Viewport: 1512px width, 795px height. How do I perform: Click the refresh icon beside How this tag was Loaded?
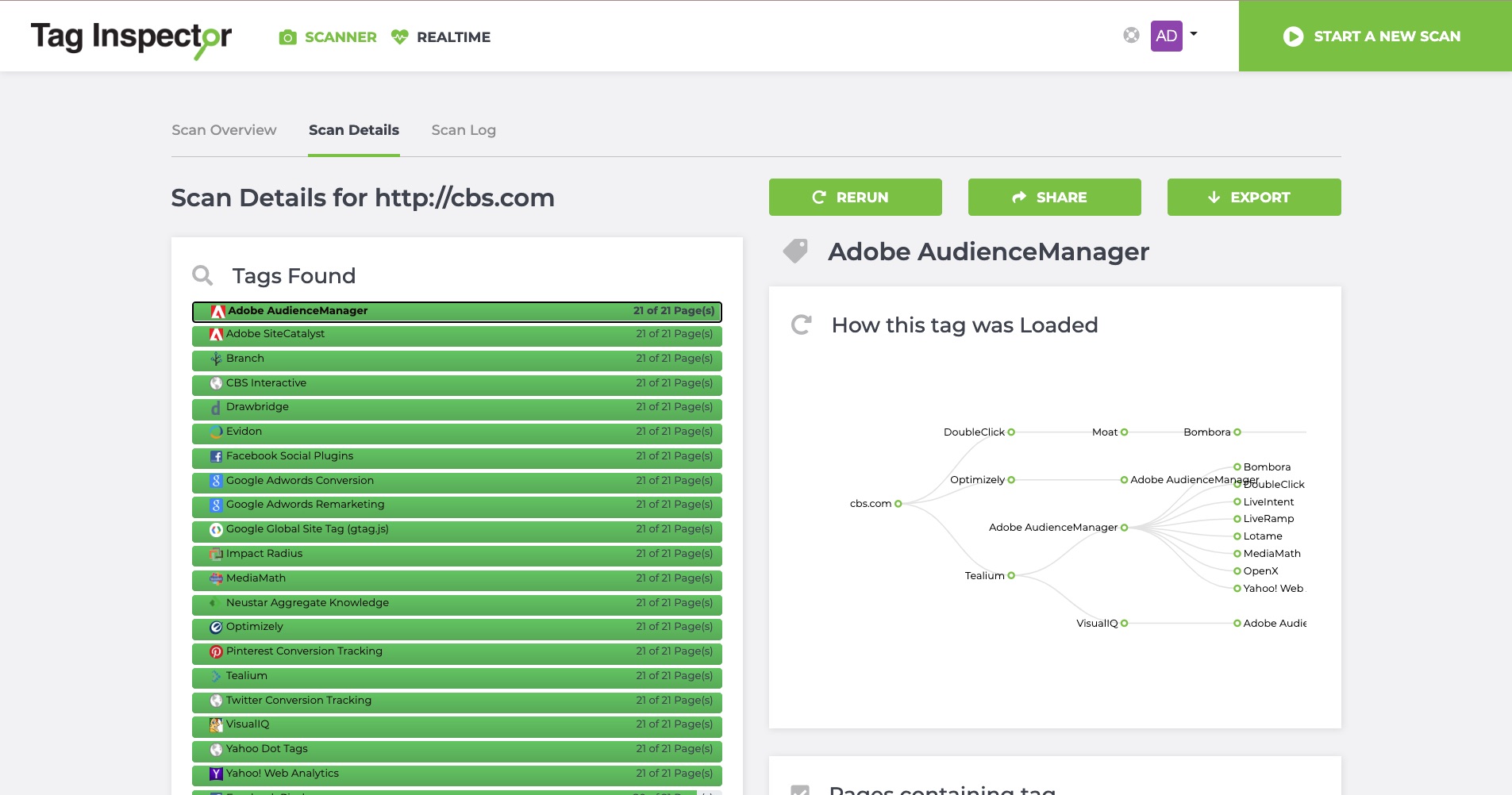[802, 325]
